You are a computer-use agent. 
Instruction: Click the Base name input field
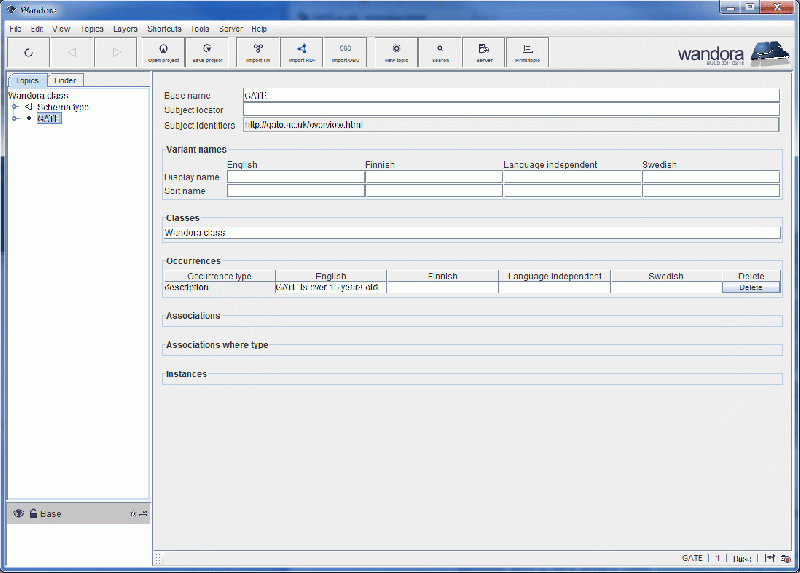pyautogui.click(x=510, y=96)
